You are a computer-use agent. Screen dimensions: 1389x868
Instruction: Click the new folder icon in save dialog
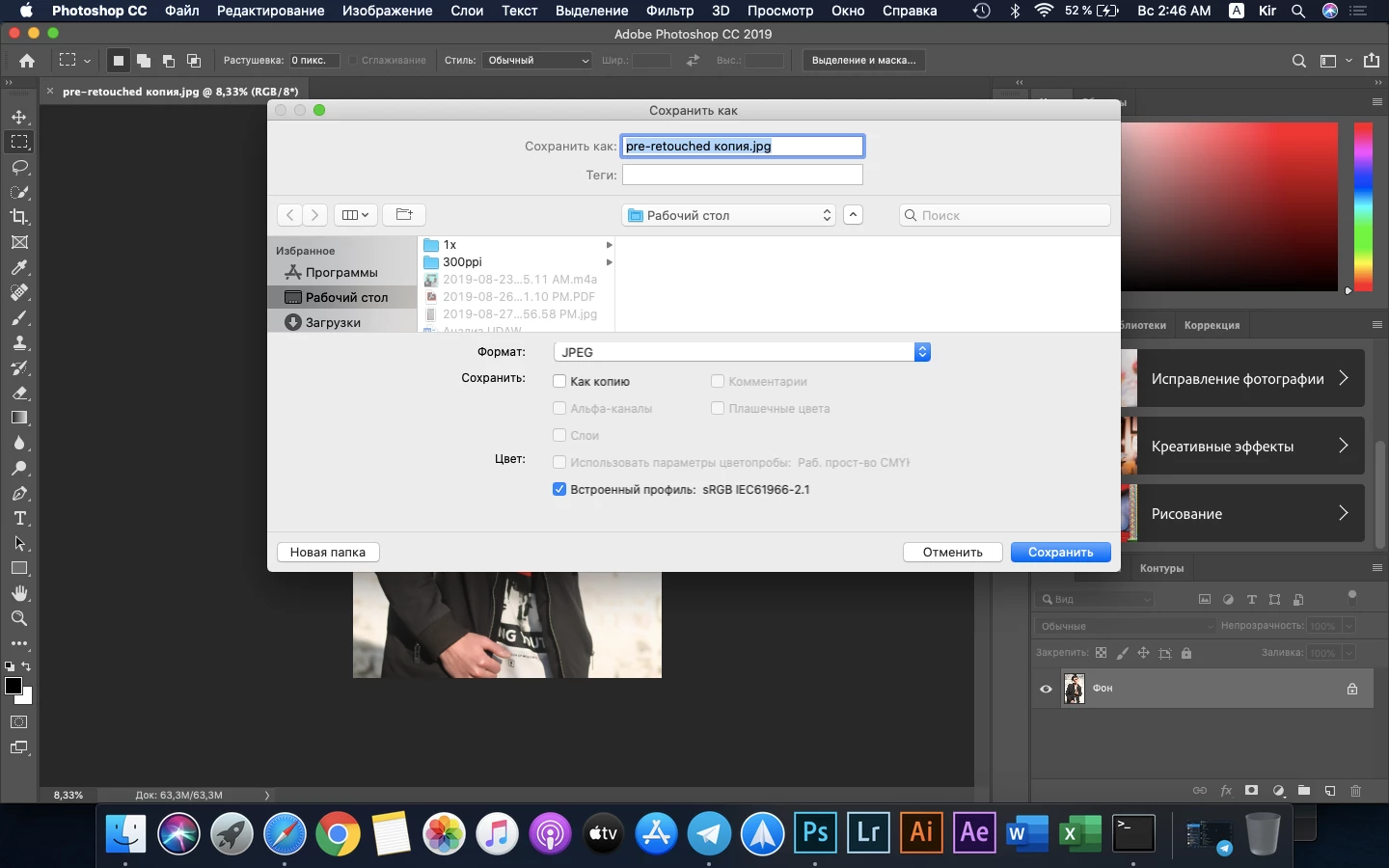[x=404, y=215]
